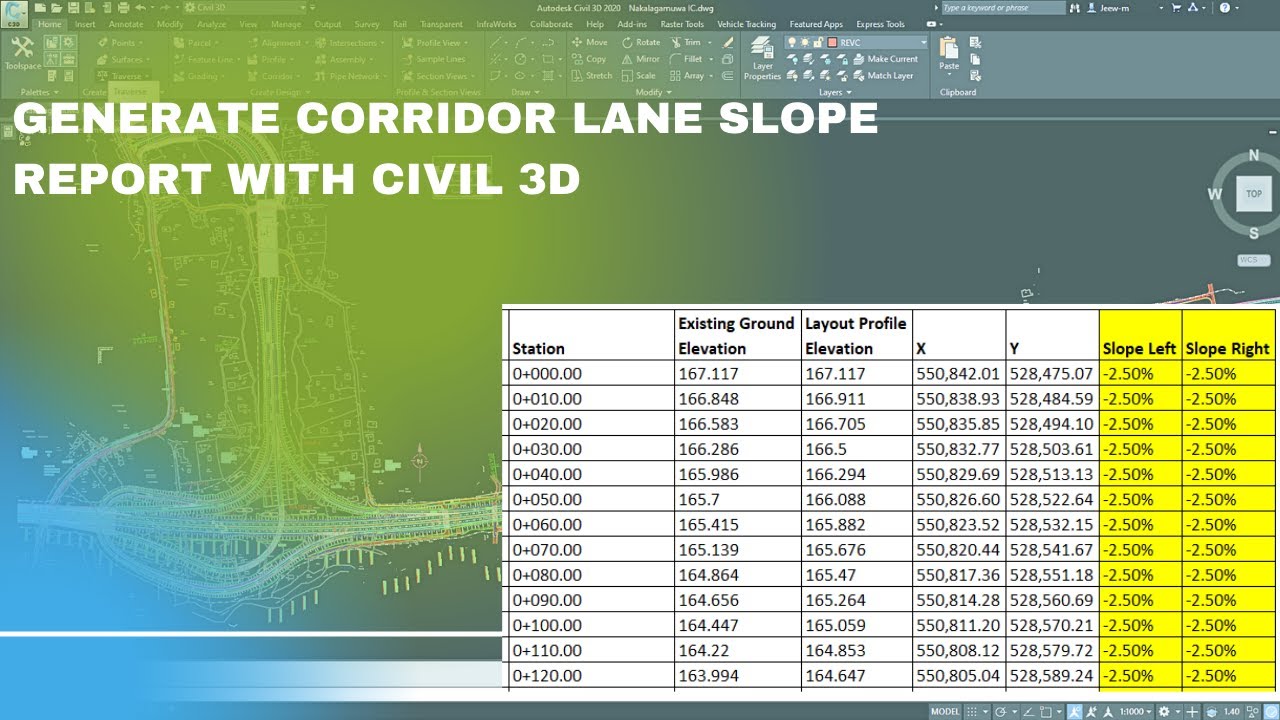Click the 164.647 layout profile elevation cell
Screen dimensions: 1280x720
click(856, 675)
